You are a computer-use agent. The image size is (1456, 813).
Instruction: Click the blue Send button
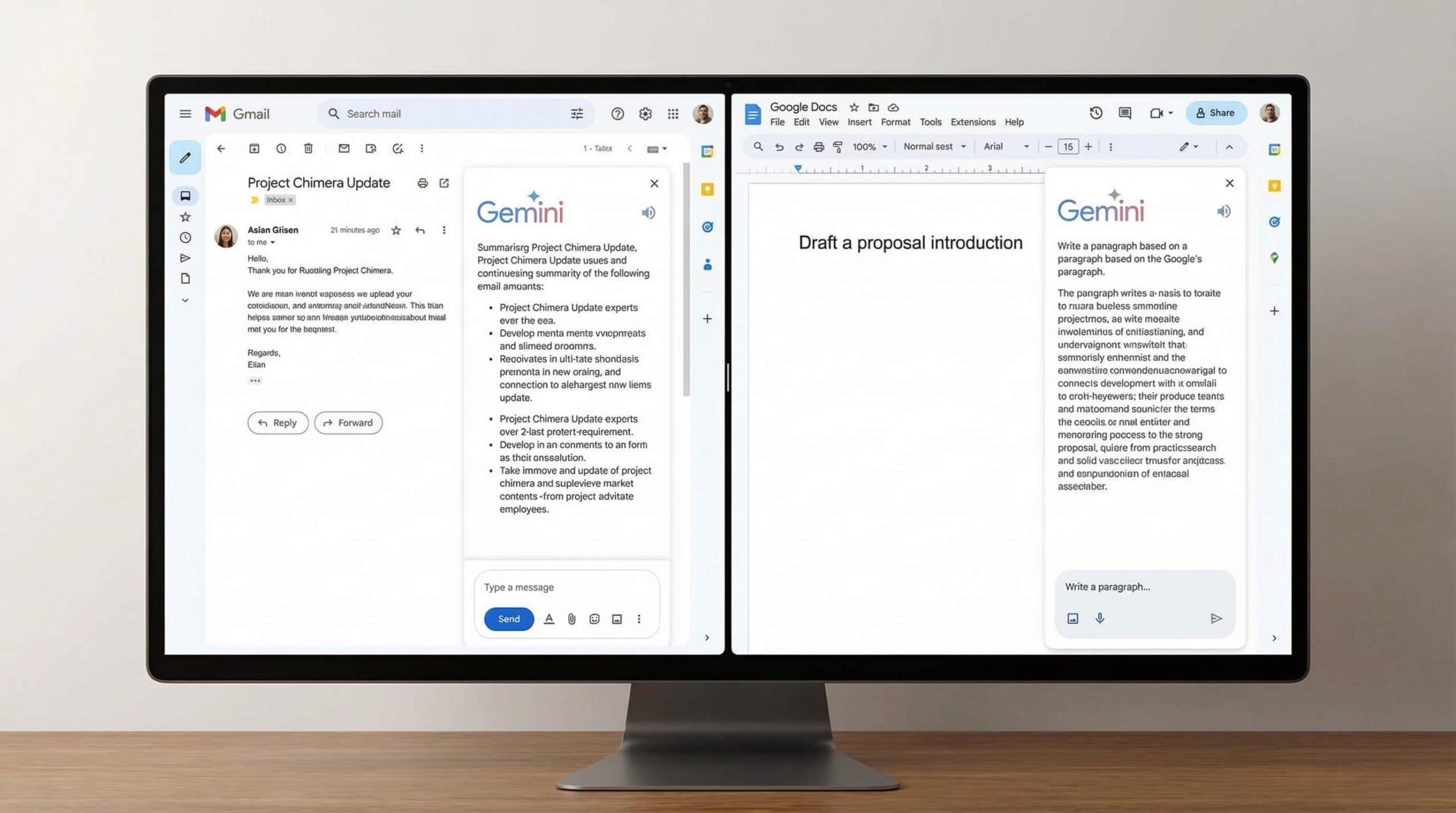[x=509, y=619]
